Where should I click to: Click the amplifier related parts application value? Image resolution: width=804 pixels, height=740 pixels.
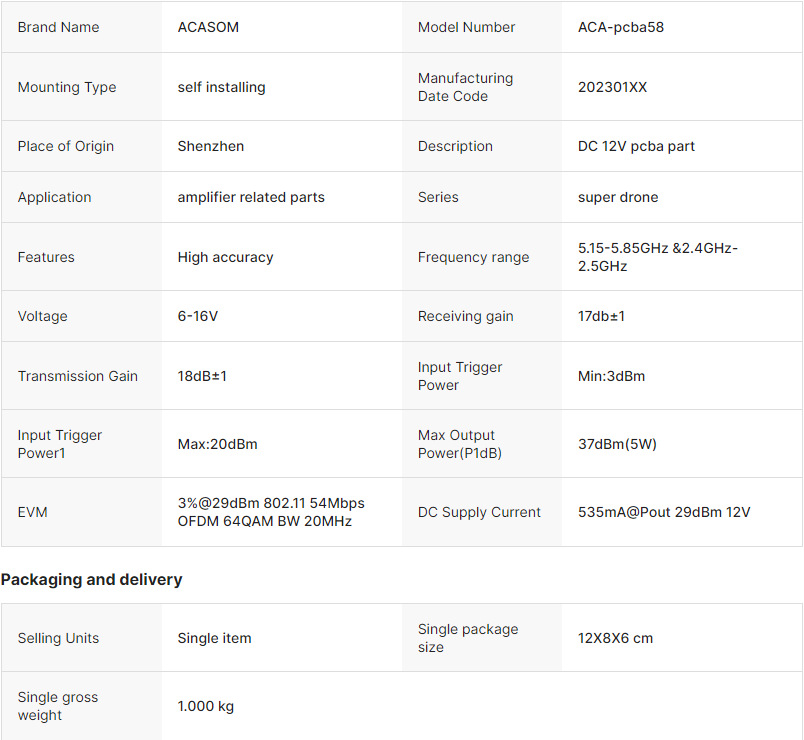251,197
